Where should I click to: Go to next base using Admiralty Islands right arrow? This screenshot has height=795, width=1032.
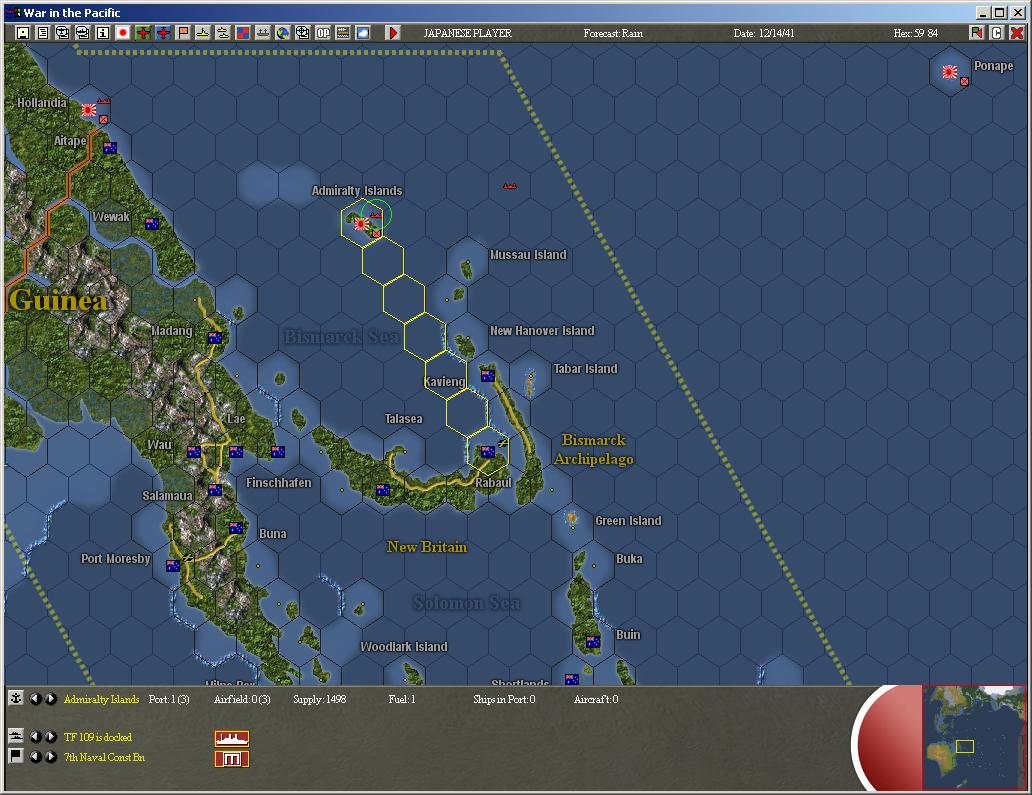click(x=51, y=699)
